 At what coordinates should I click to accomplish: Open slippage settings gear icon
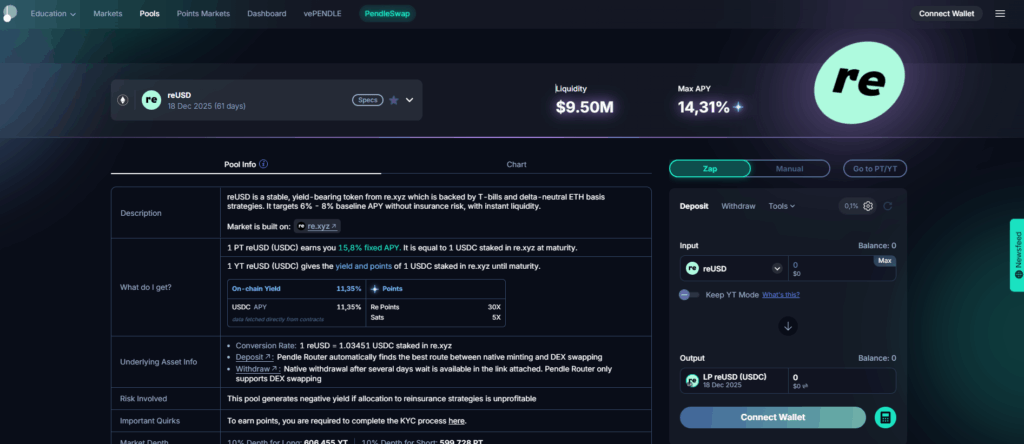click(868, 206)
